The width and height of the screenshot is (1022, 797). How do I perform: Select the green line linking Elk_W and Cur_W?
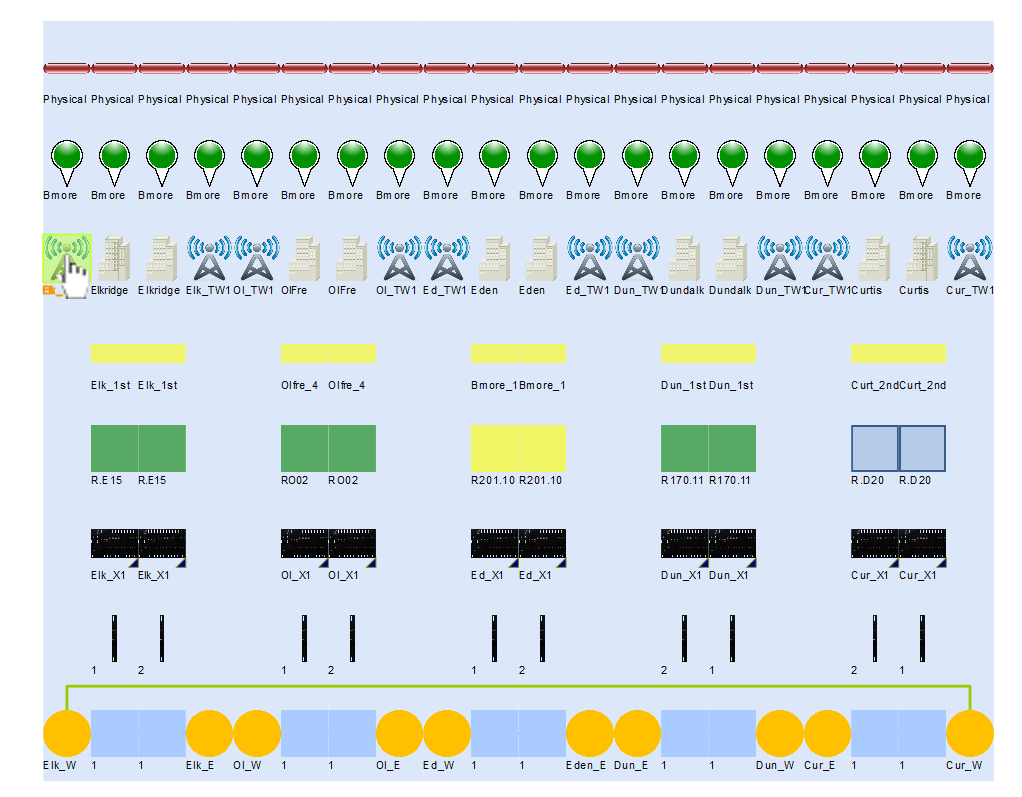tap(518, 686)
